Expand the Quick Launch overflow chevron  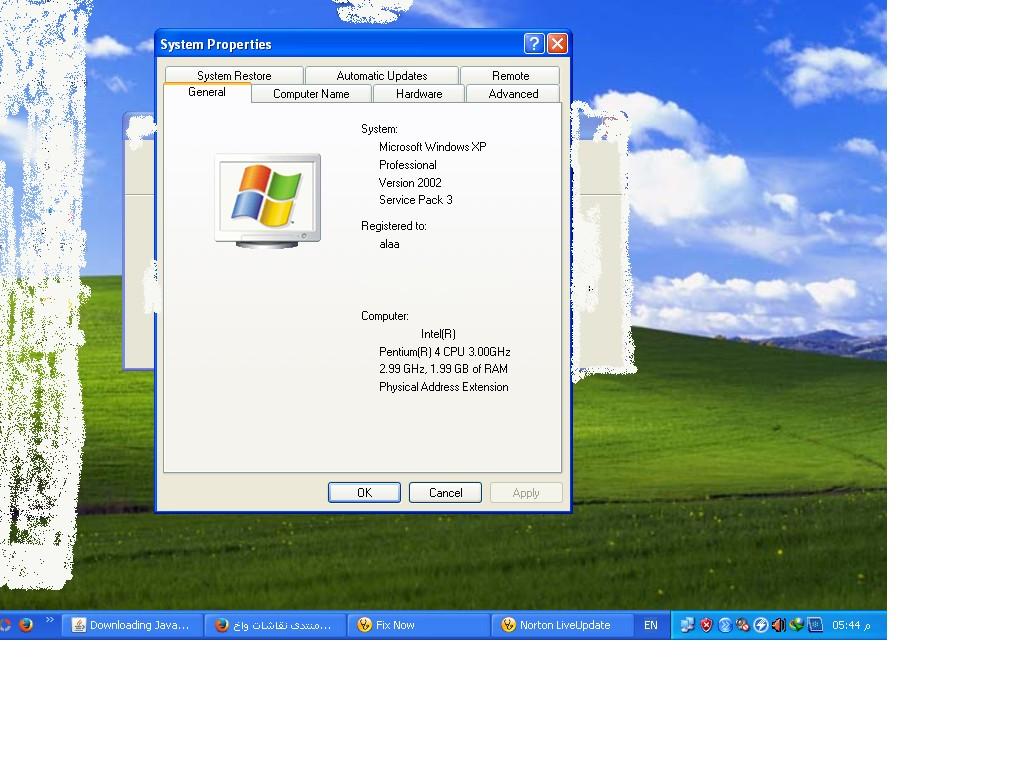click(x=50, y=620)
